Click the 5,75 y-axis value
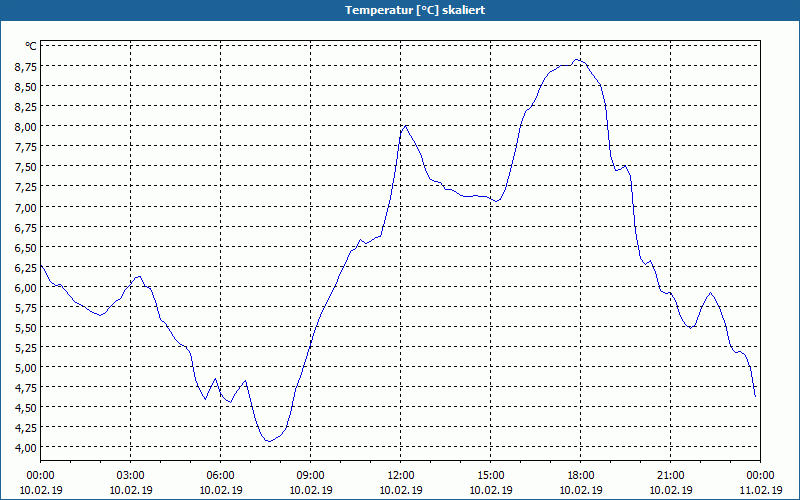This screenshot has height=500, width=800. [x=27, y=308]
